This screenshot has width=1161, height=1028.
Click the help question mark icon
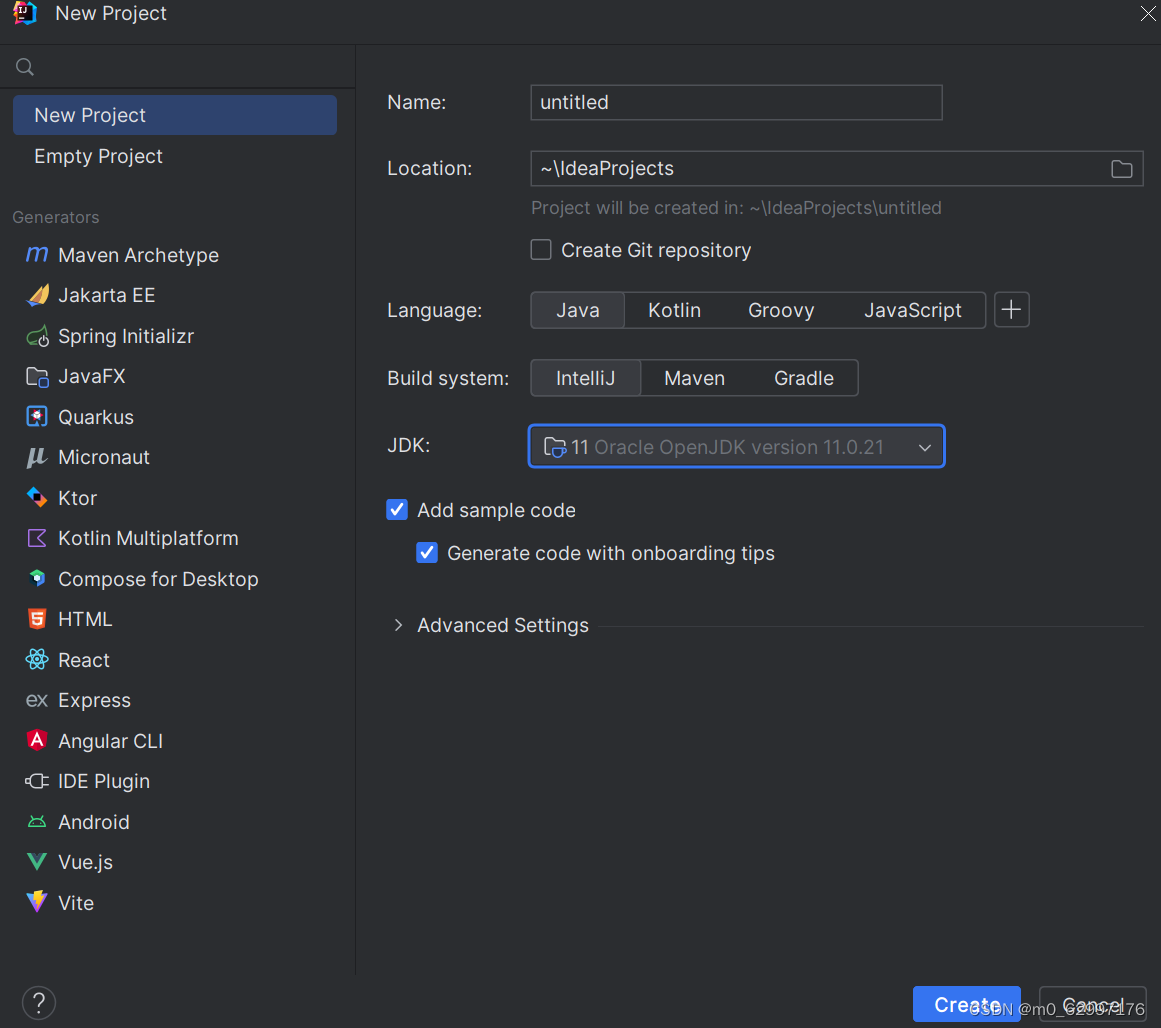click(38, 1002)
